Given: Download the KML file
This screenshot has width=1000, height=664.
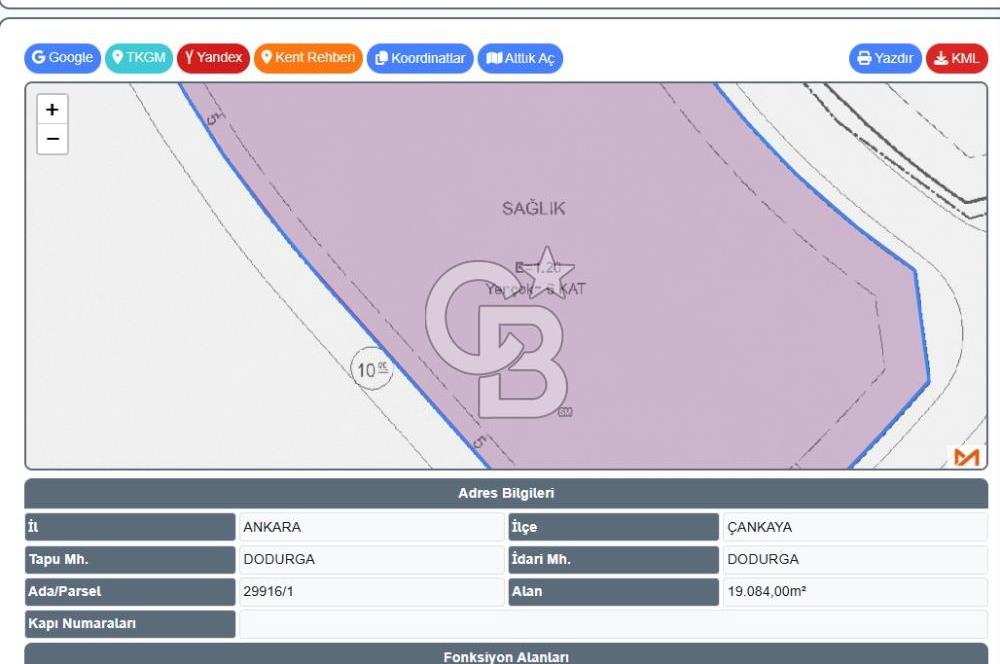Looking at the screenshot, I should [x=957, y=58].
